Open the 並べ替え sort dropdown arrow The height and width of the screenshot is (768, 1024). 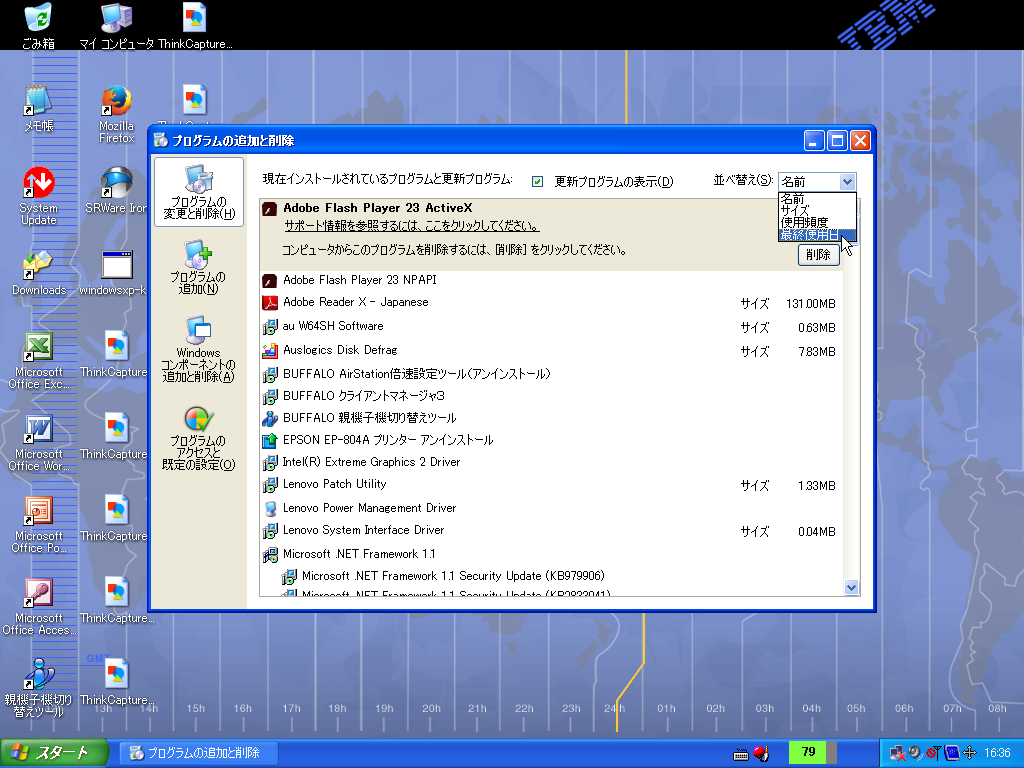click(x=847, y=182)
